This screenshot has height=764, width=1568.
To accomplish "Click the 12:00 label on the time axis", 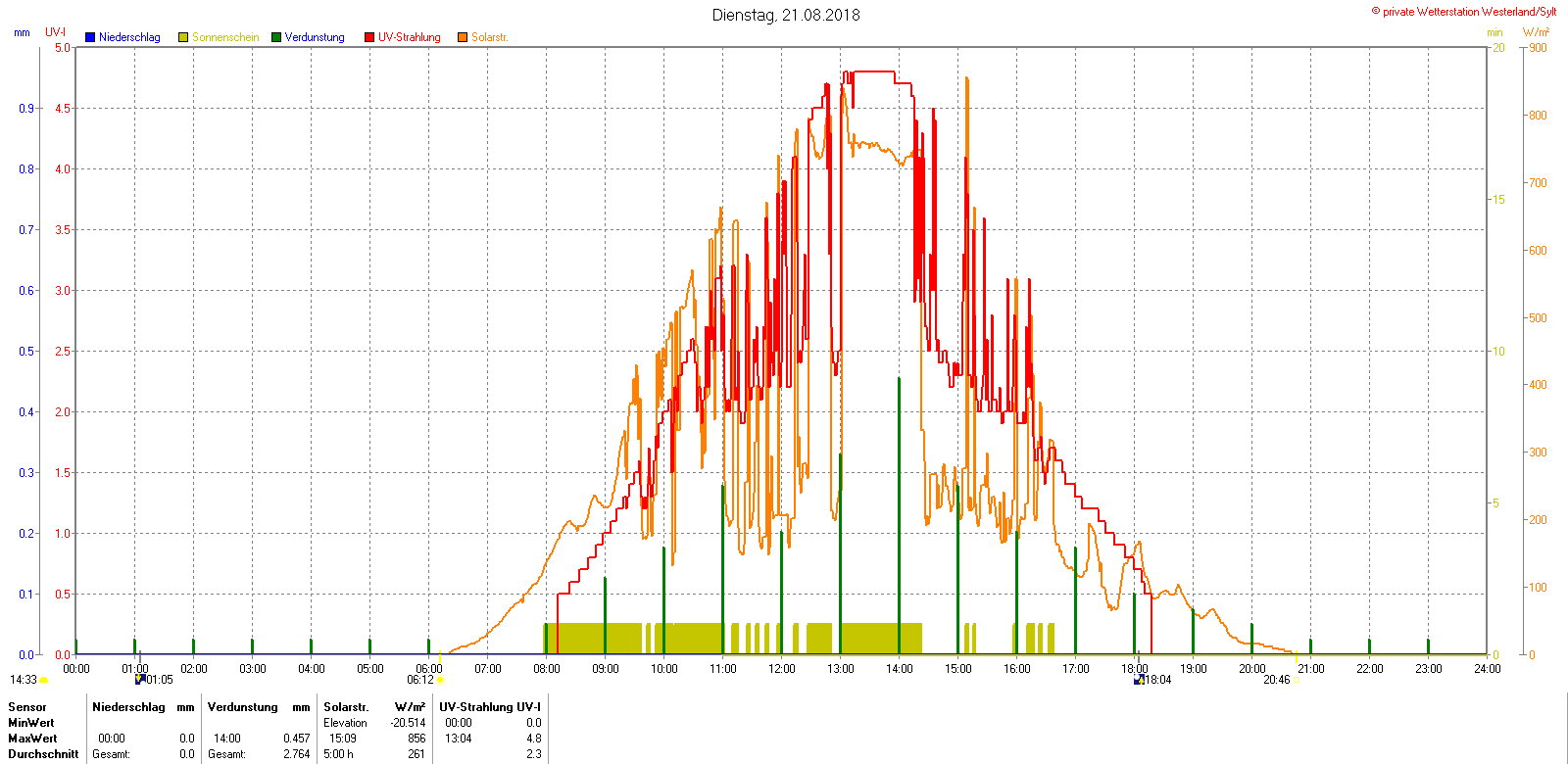I will (782, 669).
